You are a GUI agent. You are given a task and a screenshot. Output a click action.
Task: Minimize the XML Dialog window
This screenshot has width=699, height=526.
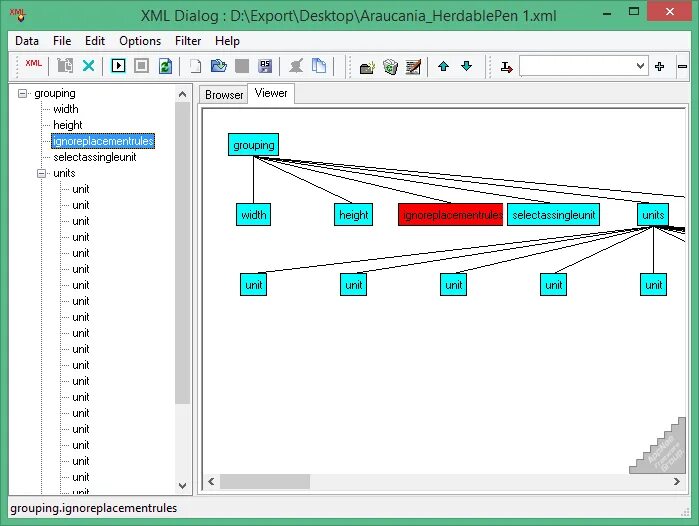click(x=607, y=13)
